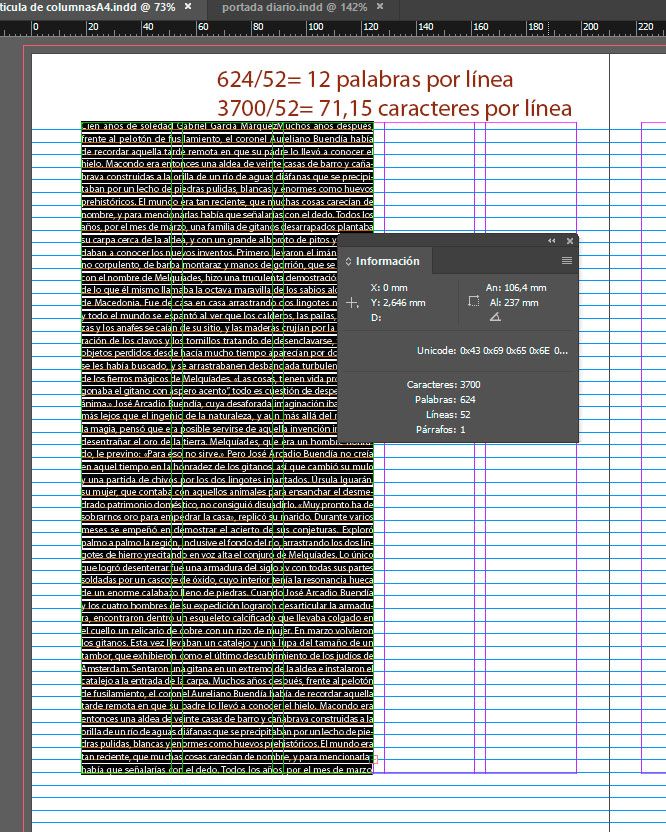
Task: Click the width and height dimensions icon
Action: point(473,302)
